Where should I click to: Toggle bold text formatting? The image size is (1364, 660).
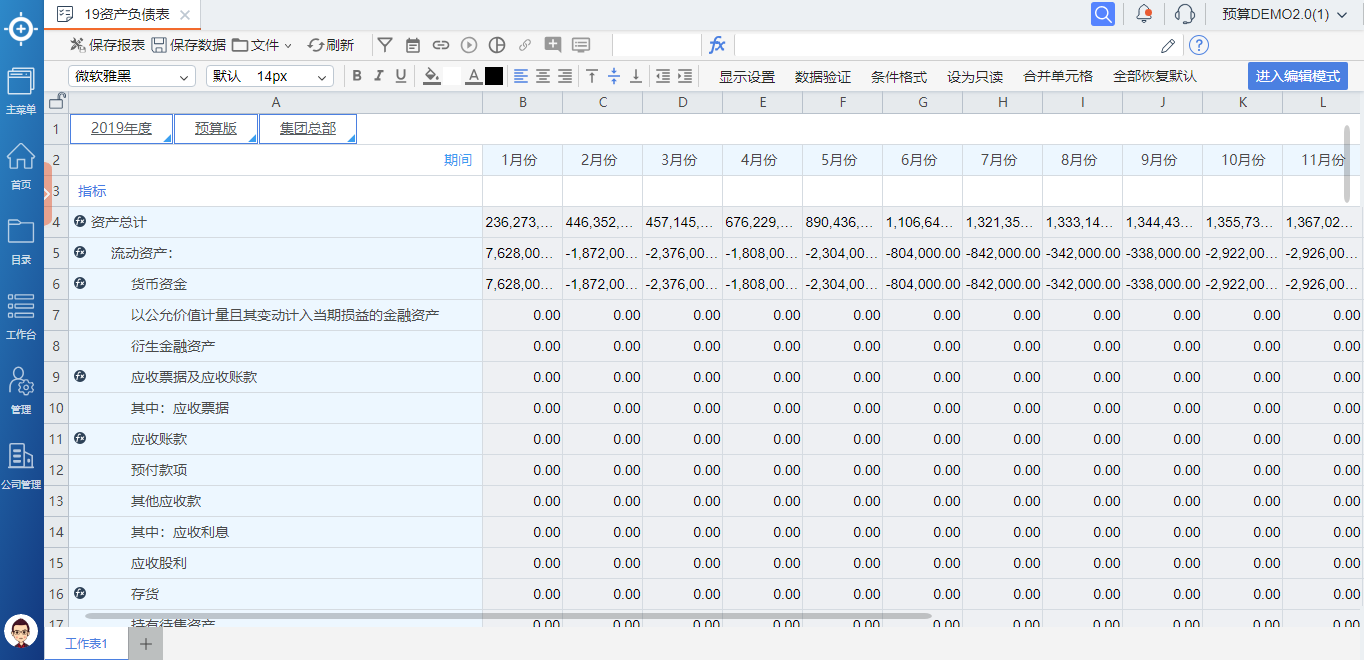coord(357,76)
